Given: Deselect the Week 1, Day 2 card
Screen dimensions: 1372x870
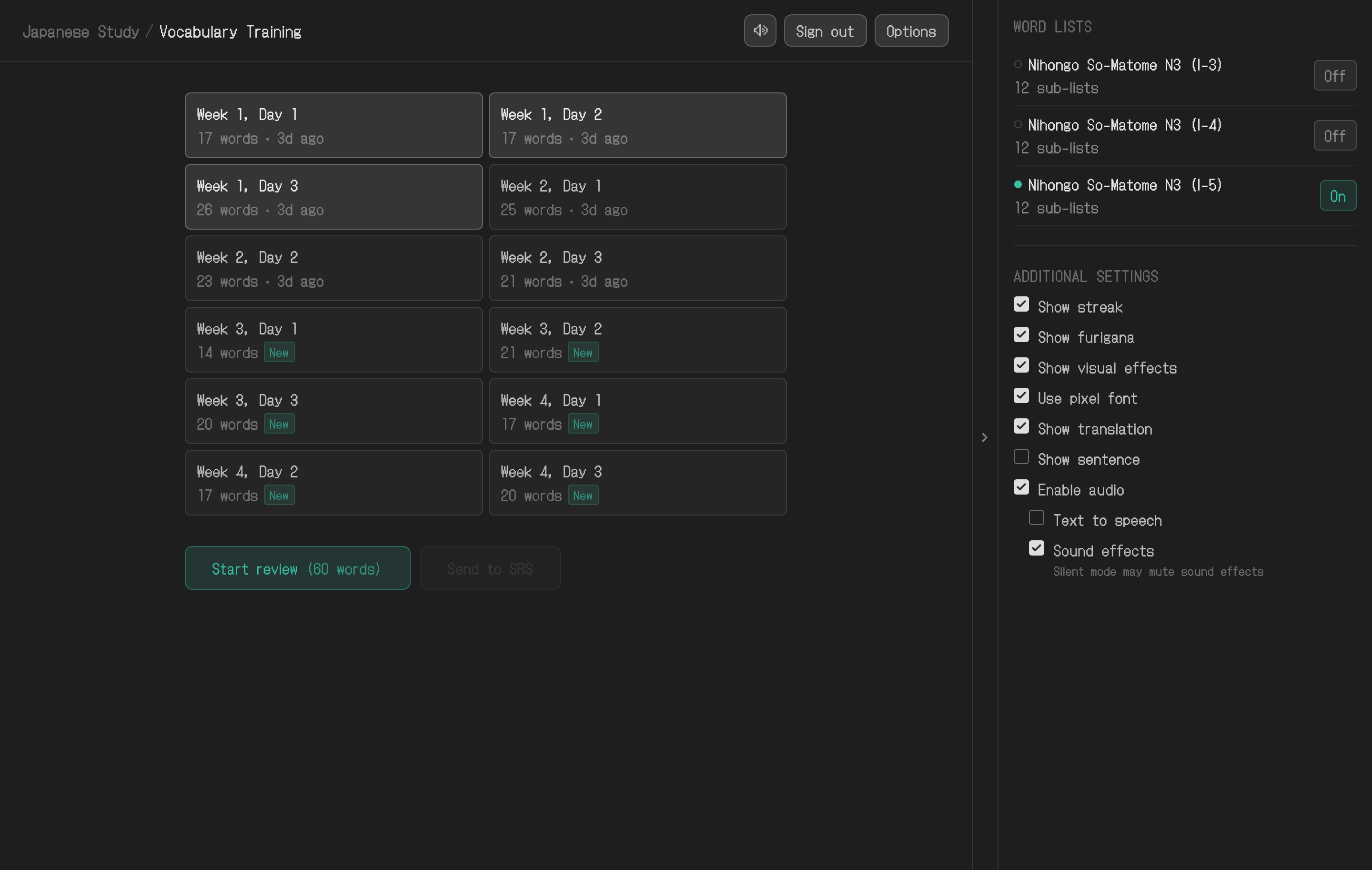Looking at the screenshot, I should [x=637, y=125].
